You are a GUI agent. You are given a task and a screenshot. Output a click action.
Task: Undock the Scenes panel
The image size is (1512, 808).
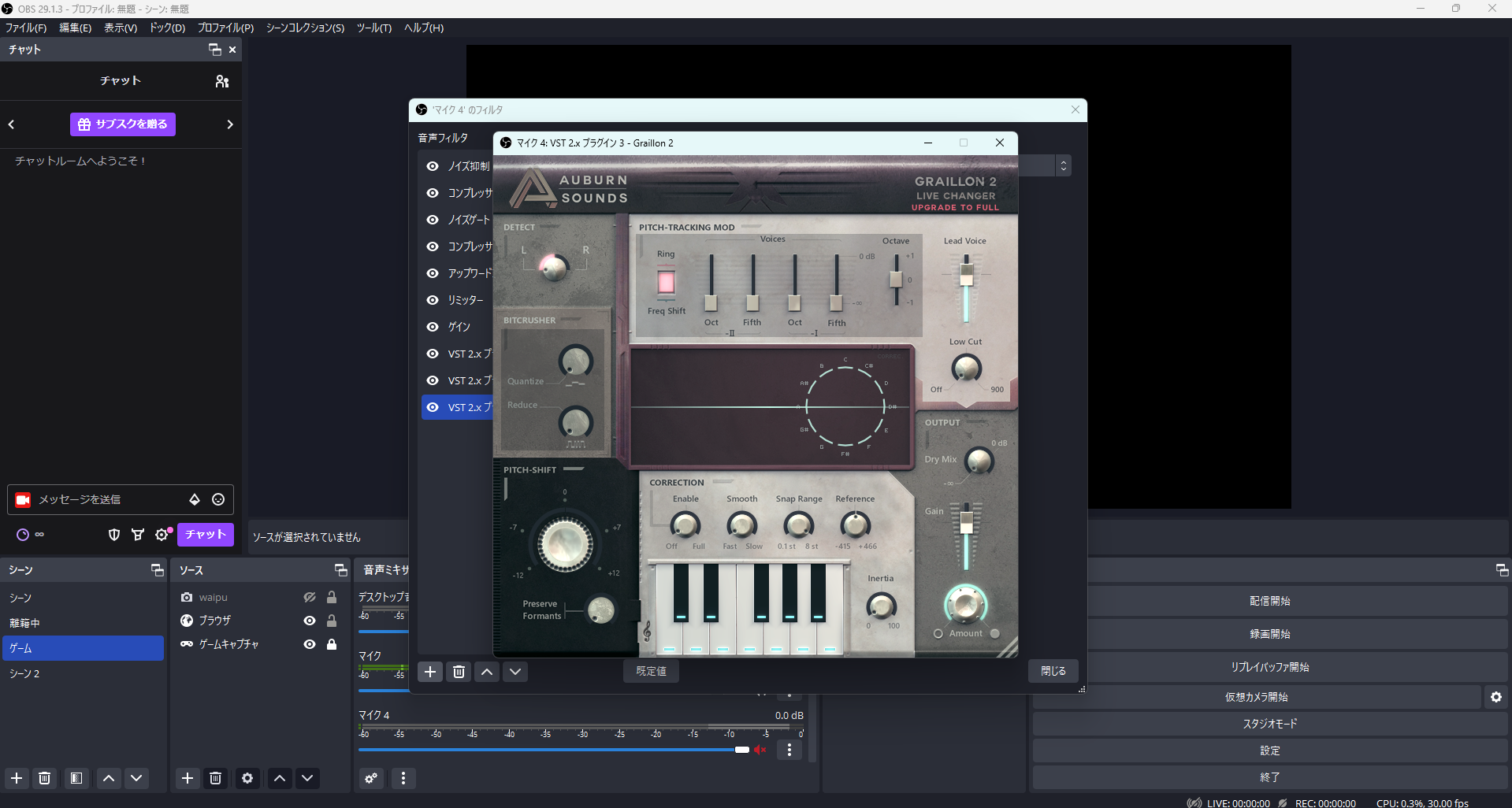(x=157, y=570)
